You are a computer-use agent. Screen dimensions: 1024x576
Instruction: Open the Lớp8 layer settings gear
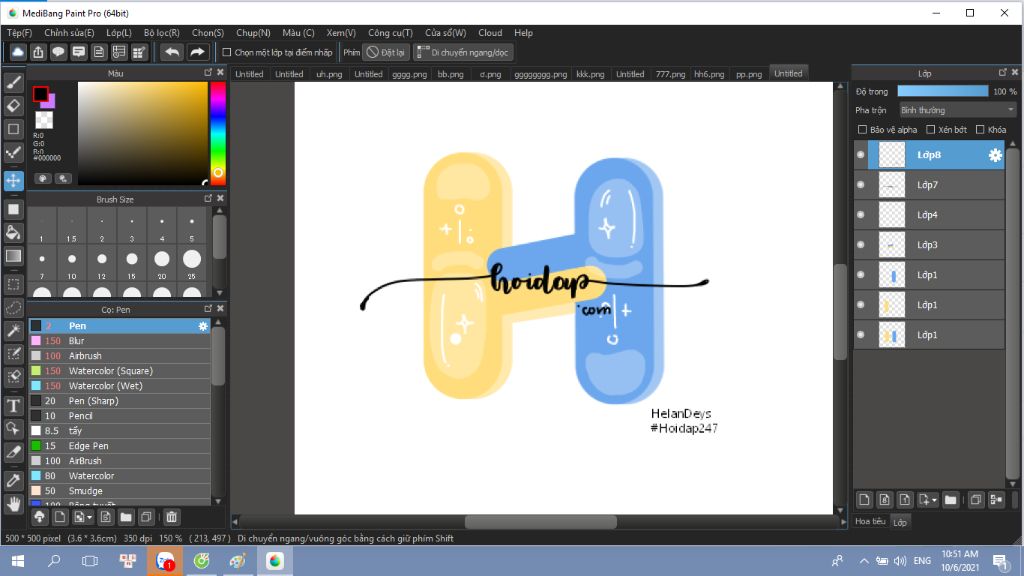[995, 155]
